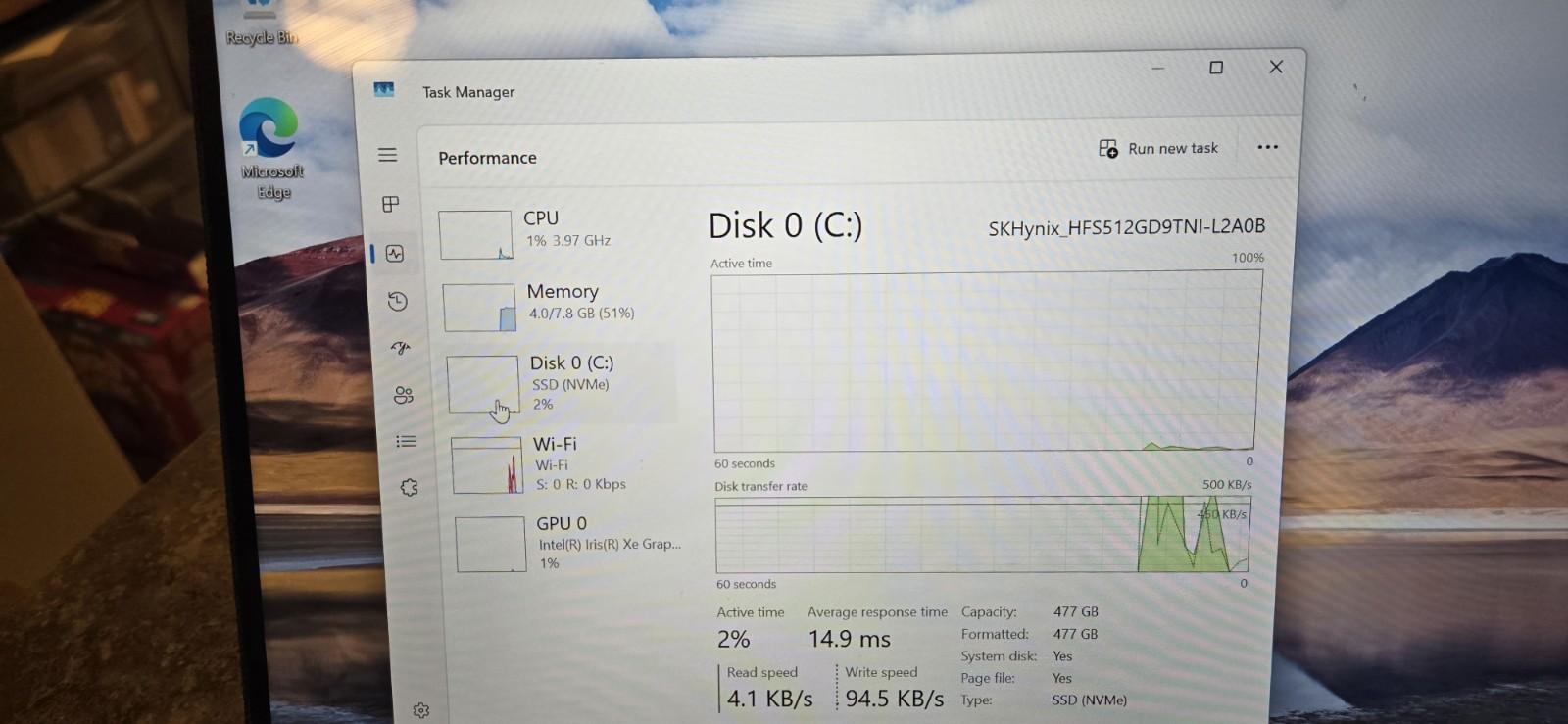Open the Details list icon
Image resolution: width=1568 pixels, height=724 pixels.
click(406, 441)
